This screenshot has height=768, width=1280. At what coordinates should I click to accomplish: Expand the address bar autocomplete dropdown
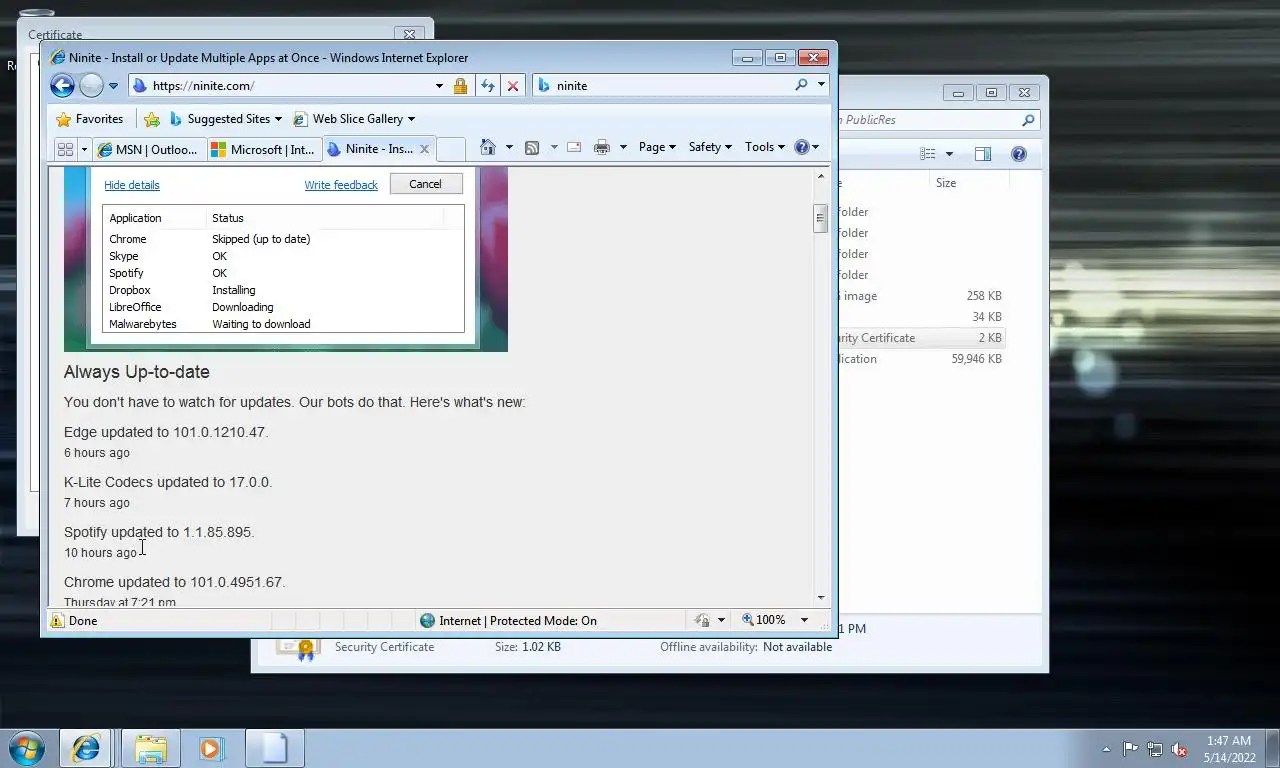point(439,86)
